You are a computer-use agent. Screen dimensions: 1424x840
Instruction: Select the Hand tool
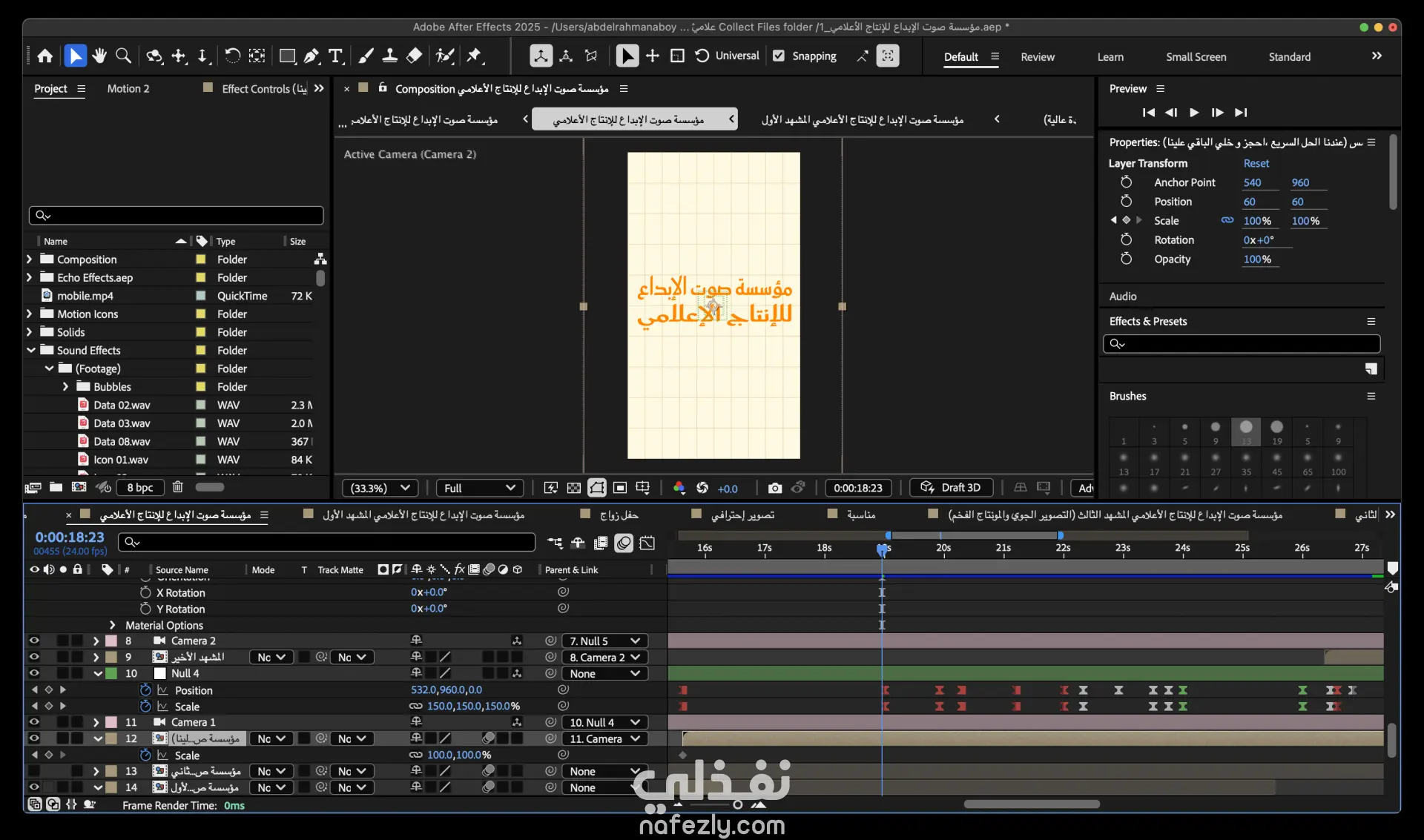[99, 56]
